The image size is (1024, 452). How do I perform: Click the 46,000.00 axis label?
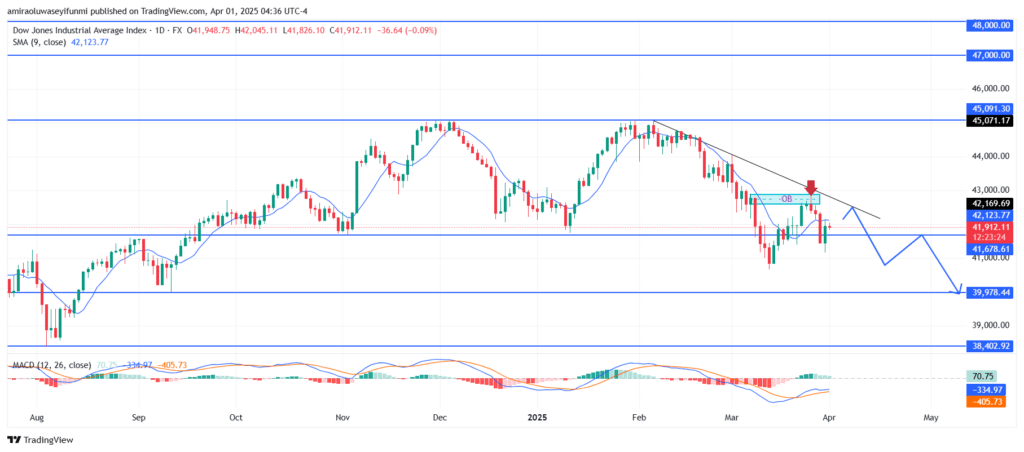pos(992,88)
